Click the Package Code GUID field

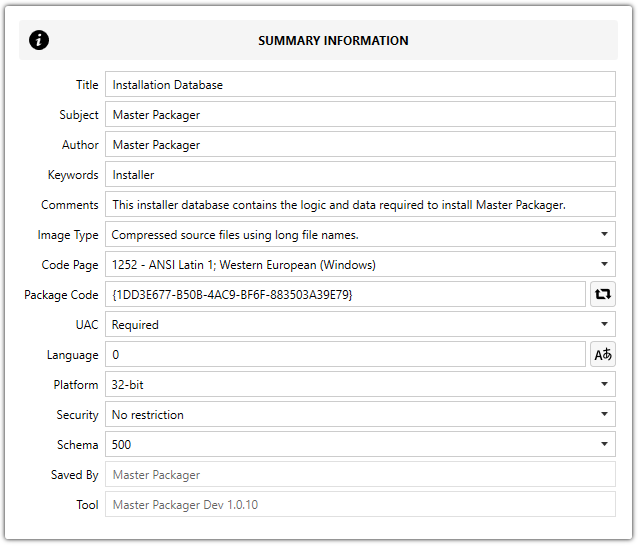[x=345, y=294]
